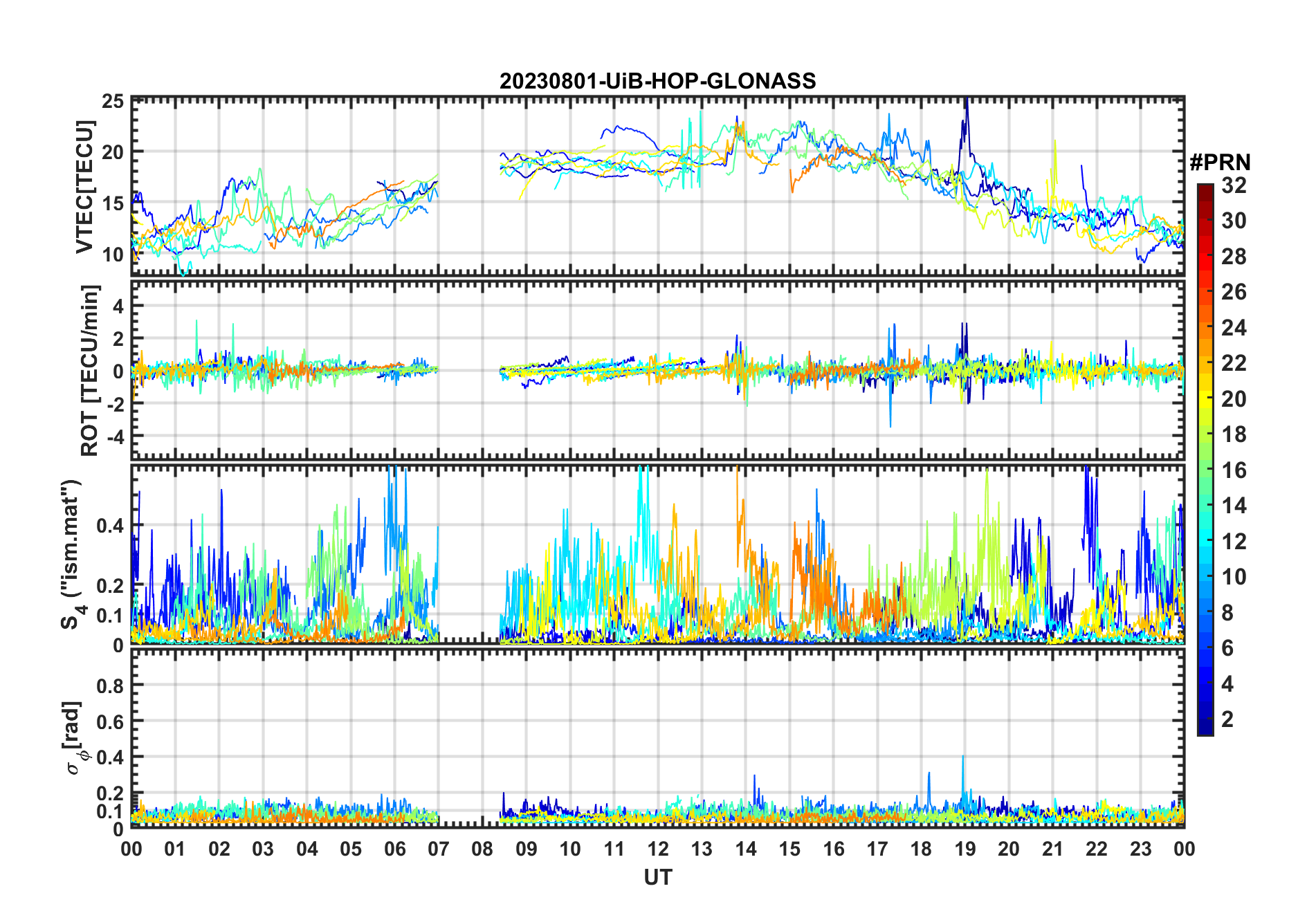Click UT axis tick label 23
The image size is (1316, 920).
pyautogui.click(x=1141, y=849)
